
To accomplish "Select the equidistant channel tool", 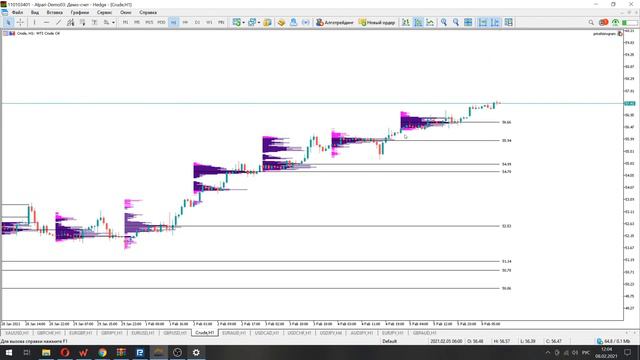I will point(70,22).
